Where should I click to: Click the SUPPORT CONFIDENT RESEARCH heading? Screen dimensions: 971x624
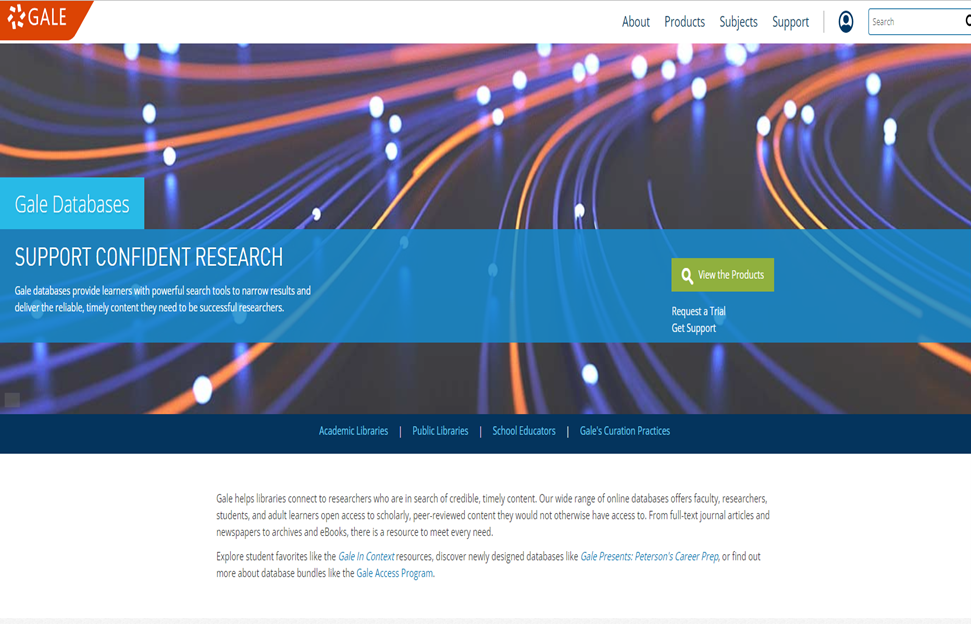pyautogui.click(x=149, y=257)
